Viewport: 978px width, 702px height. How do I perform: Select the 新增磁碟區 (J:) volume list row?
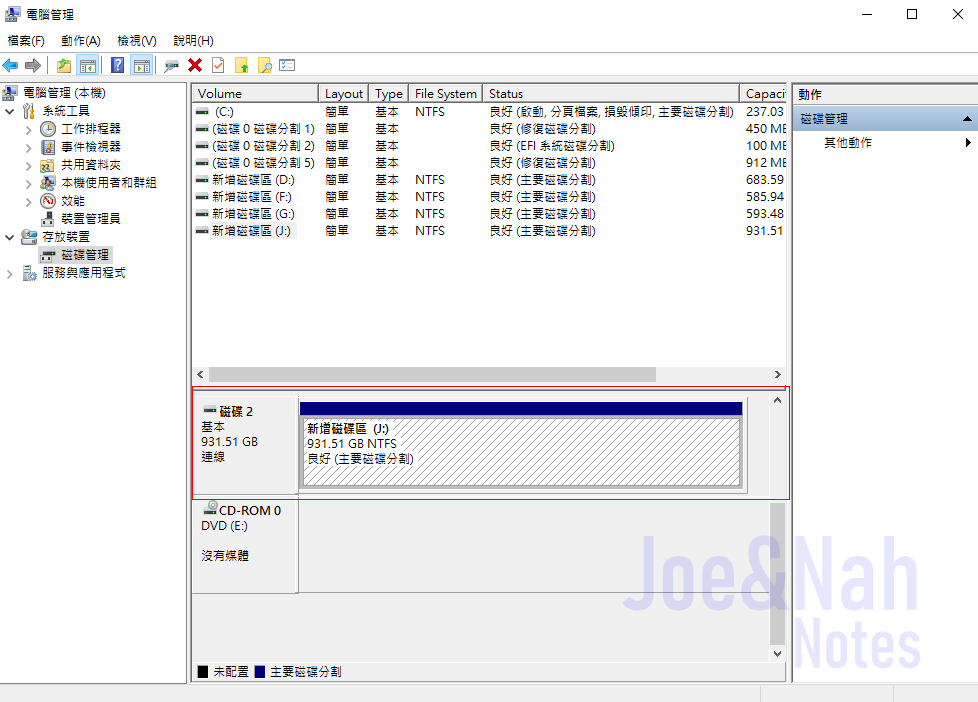pos(490,231)
